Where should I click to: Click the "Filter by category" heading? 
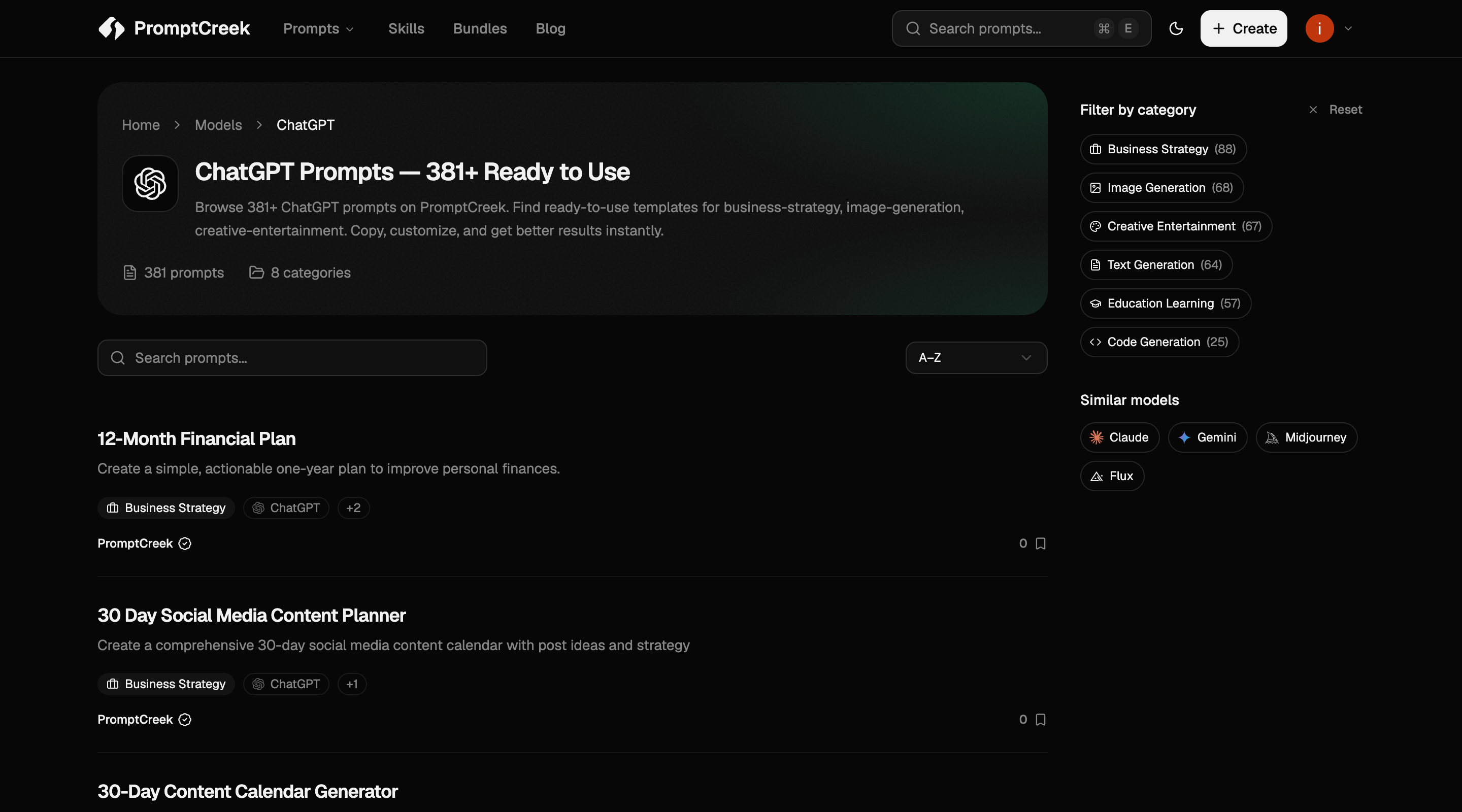[x=1138, y=110]
